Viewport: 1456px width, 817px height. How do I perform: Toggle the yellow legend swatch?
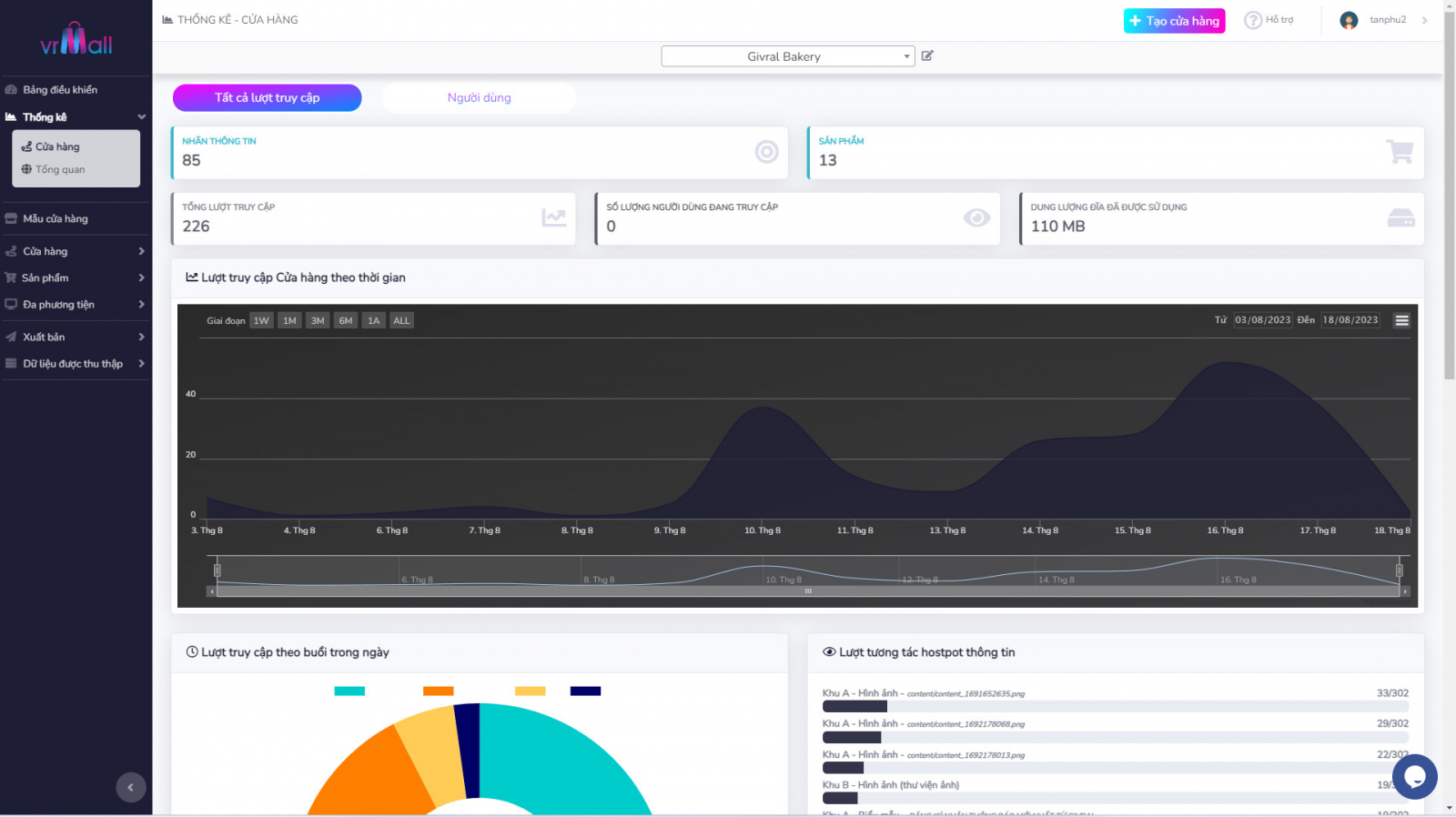[530, 691]
